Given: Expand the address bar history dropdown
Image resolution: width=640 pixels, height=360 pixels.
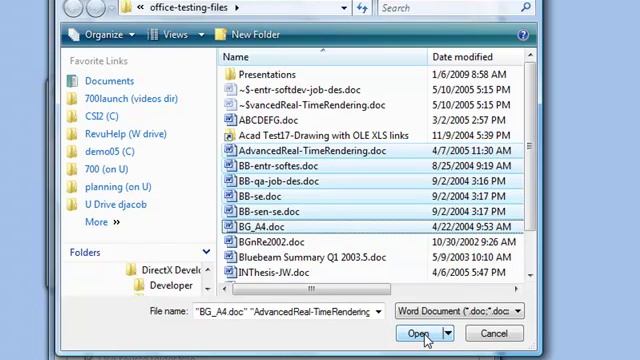Looking at the screenshot, I should [x=344, y=8].
